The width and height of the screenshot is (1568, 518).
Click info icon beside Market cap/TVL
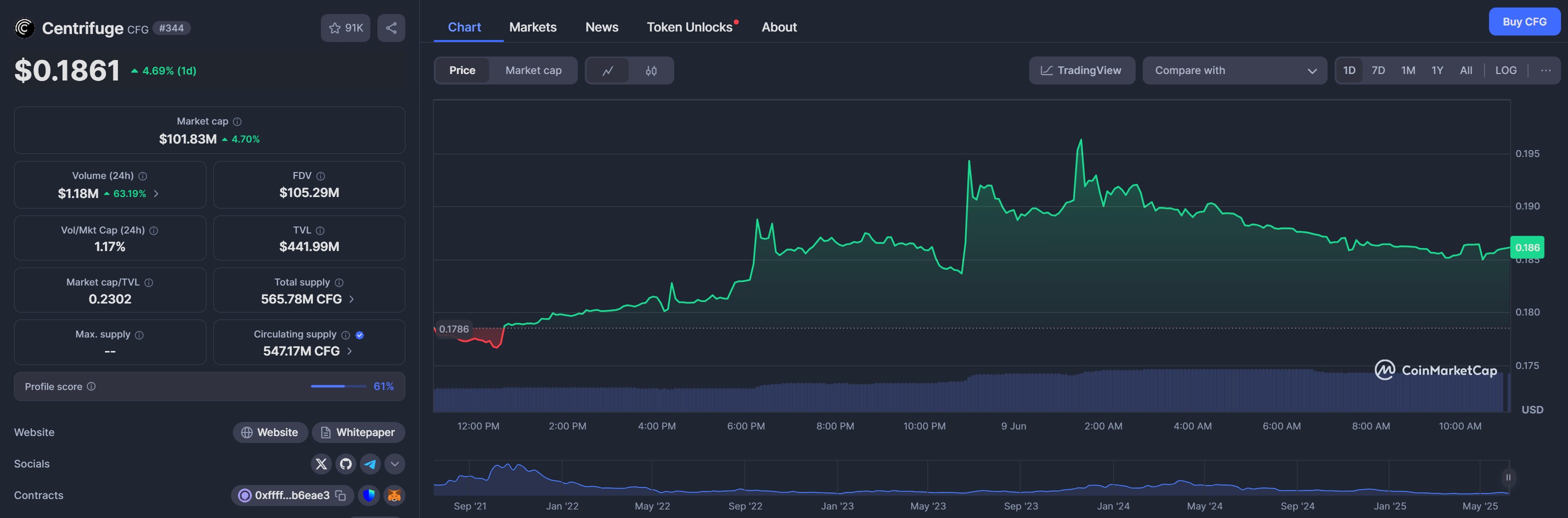point(149,282)
